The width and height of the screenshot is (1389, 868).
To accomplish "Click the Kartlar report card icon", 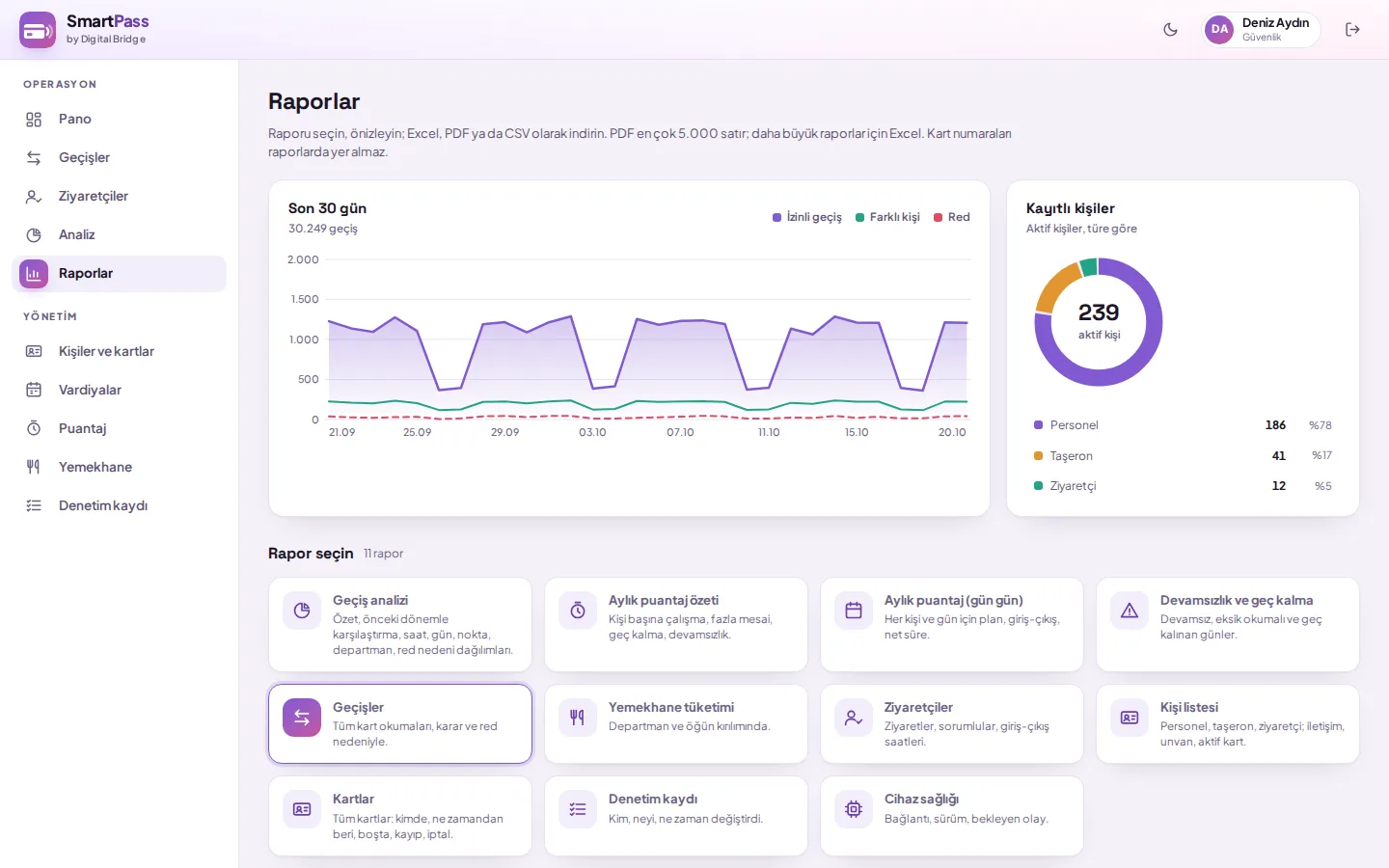I will [x=302, y=809].
